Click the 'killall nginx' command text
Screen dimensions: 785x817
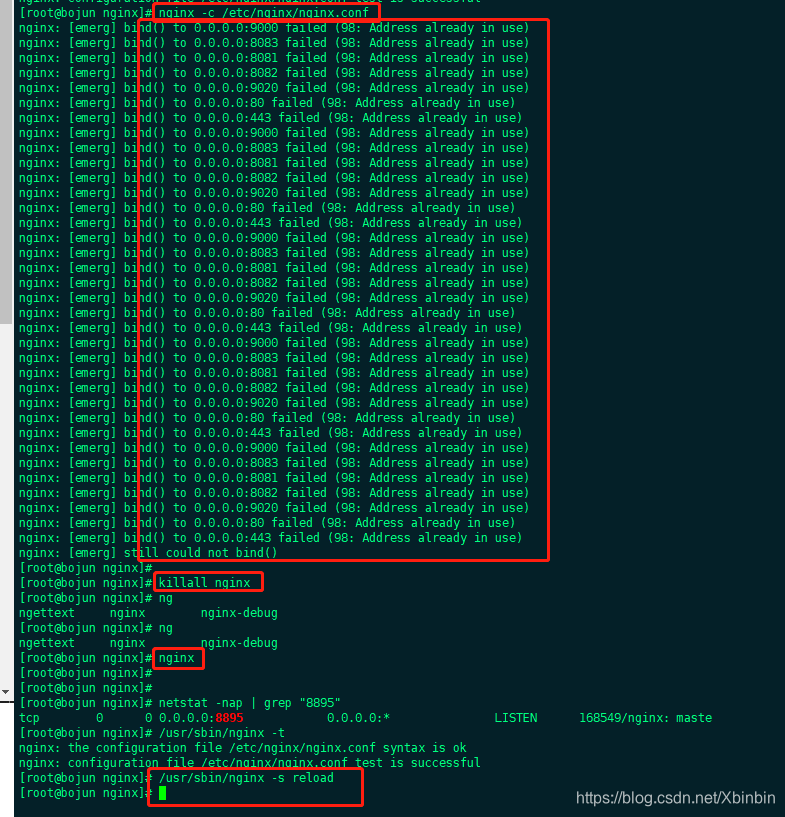204,583
